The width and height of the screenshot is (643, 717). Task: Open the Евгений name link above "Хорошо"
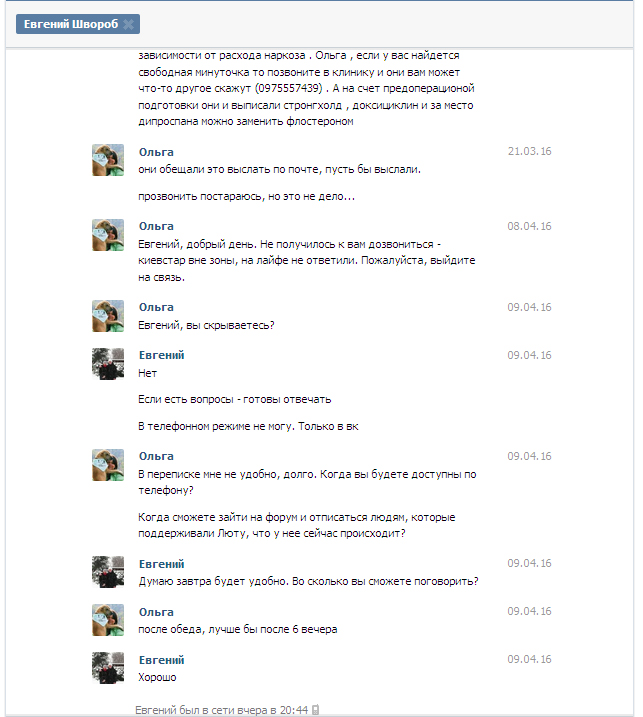[x=161, y=660]
